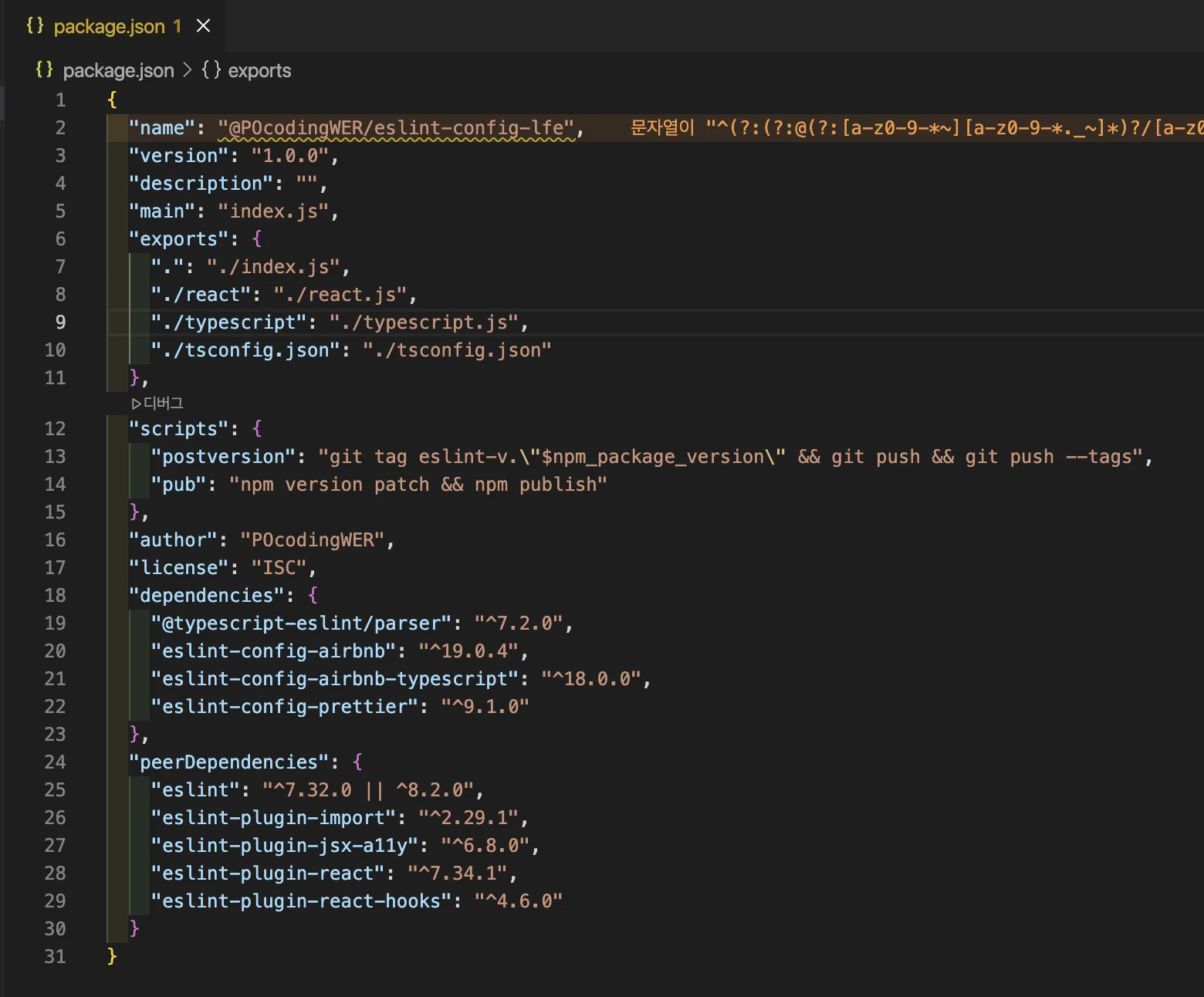
Task: Click the "eslint-plugin-react" key on line 28
Action: click(269, 873)
